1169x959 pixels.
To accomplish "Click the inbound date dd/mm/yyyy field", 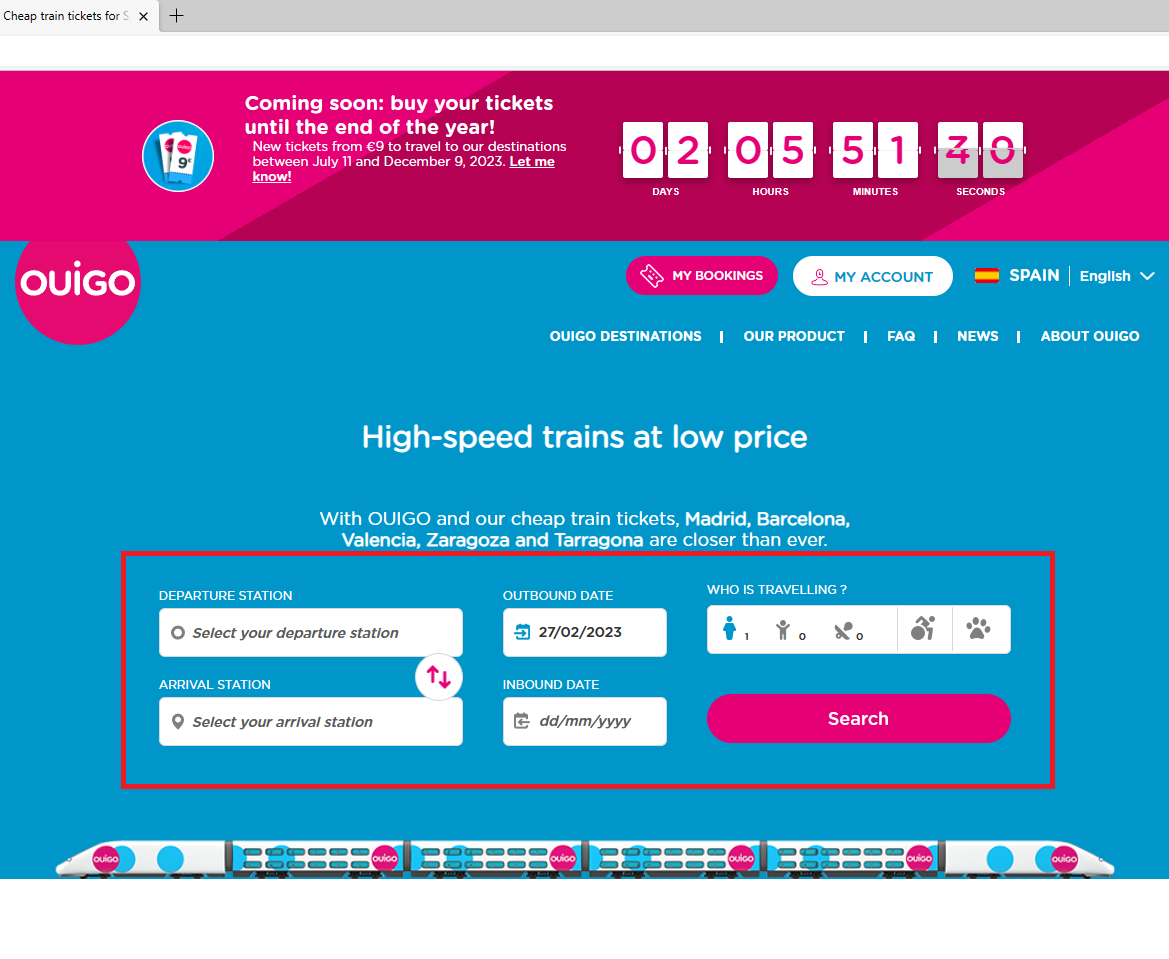I will coord(584,721).
